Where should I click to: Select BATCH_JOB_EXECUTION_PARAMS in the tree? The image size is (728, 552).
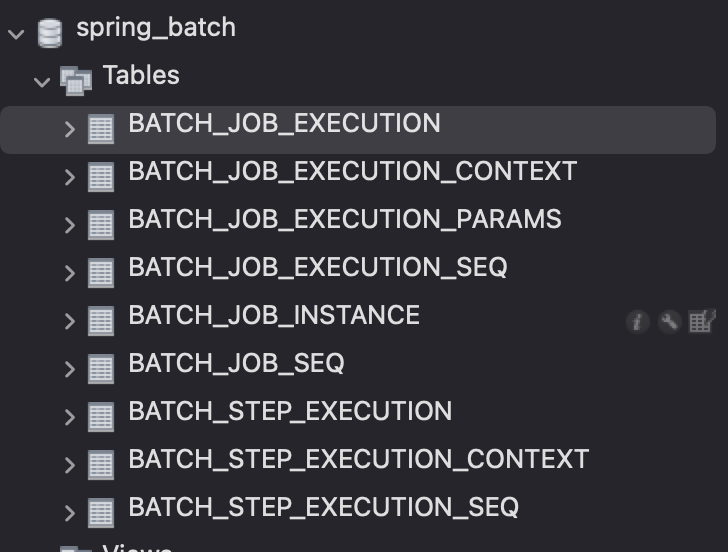tap(345, 219)
